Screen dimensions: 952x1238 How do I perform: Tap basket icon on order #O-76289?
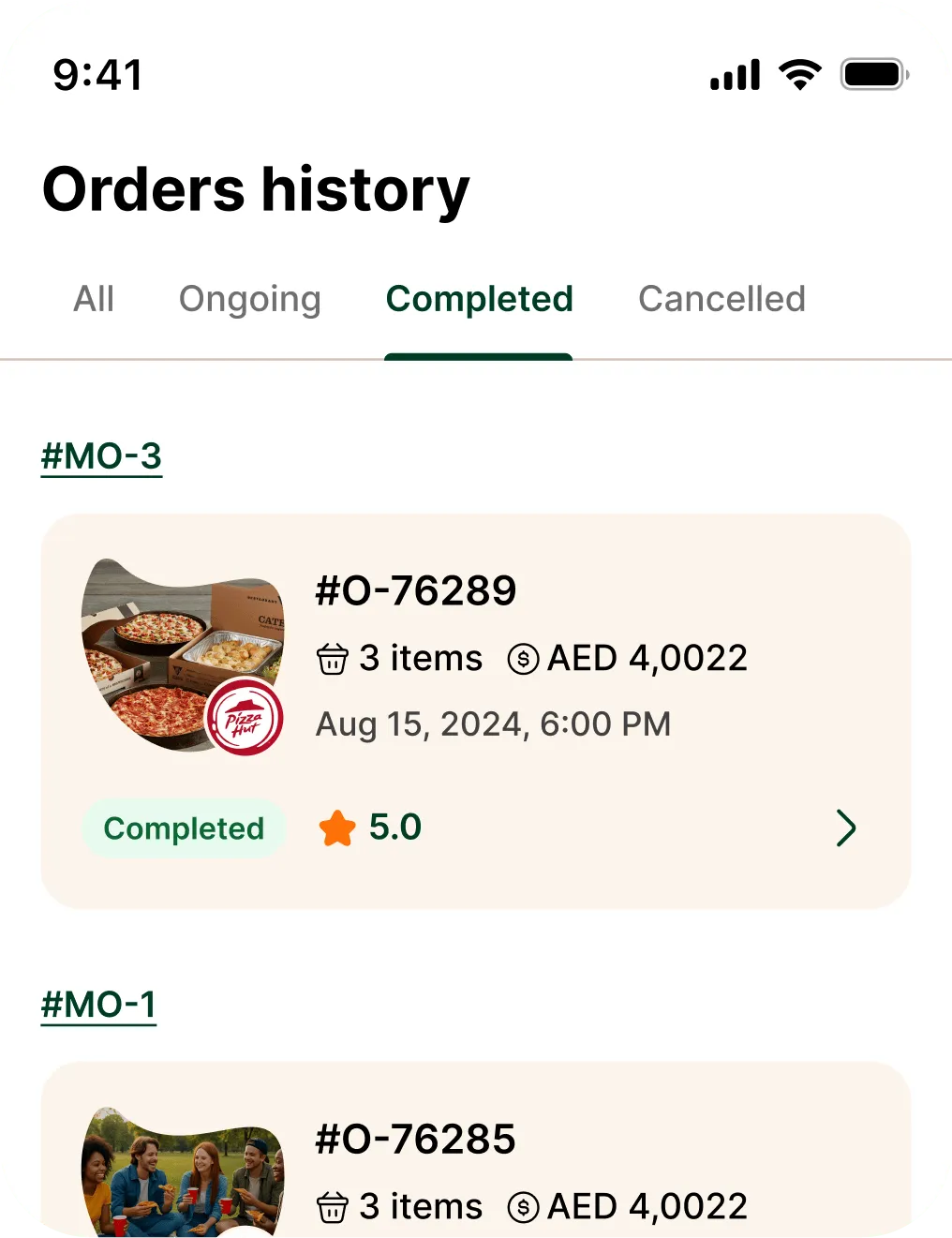coord(332,660)
